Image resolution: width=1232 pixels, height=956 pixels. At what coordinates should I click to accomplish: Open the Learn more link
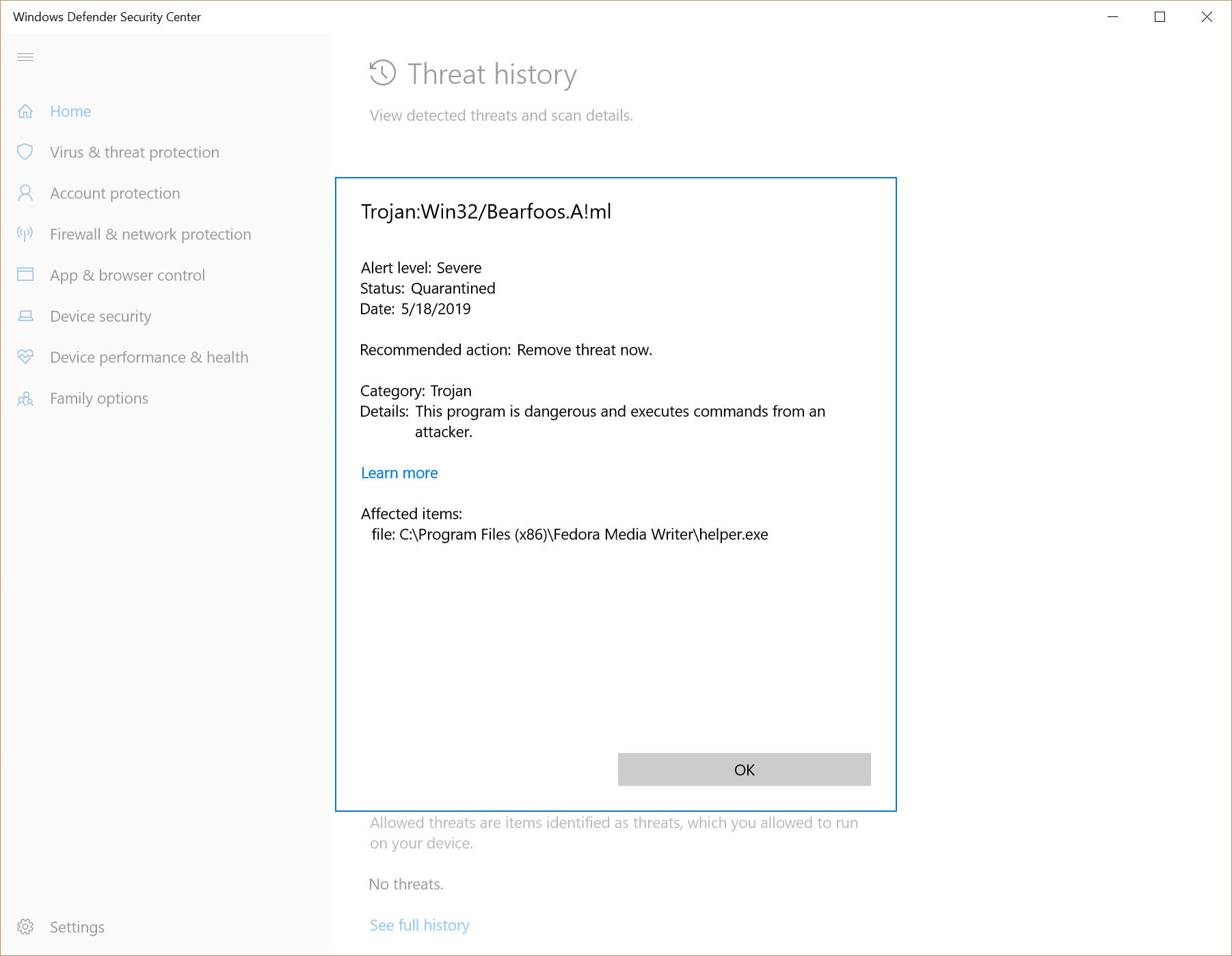point(399,472)
